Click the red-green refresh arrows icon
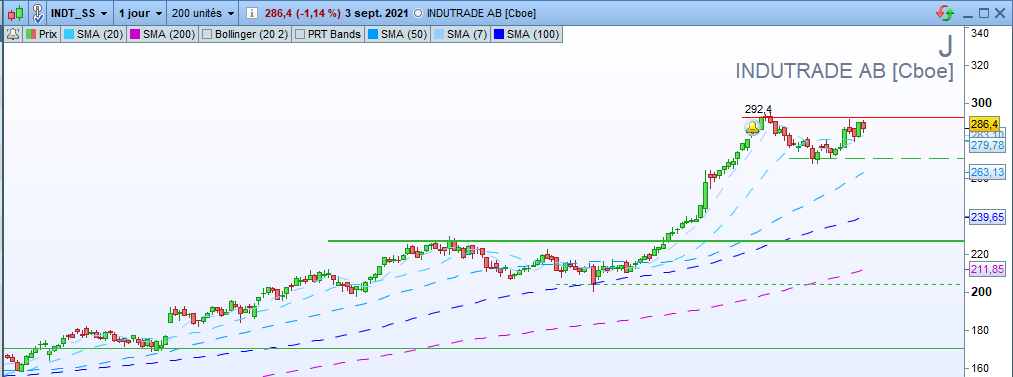 coord(945,13)
